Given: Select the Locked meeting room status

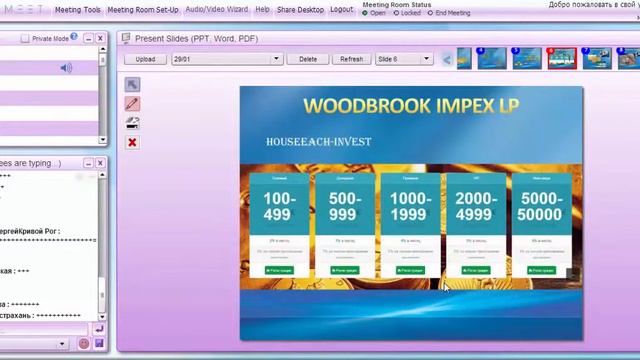Looking at the screenshot, I should 396,13.
